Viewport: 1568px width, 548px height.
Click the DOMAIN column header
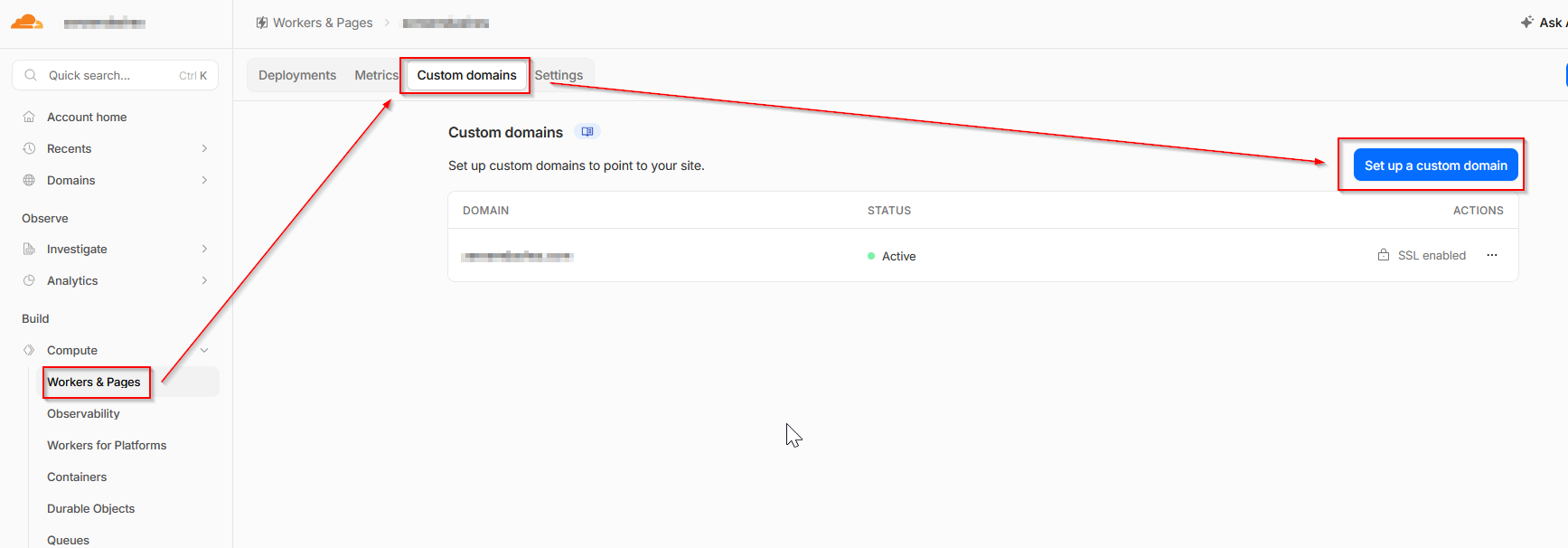485,210
